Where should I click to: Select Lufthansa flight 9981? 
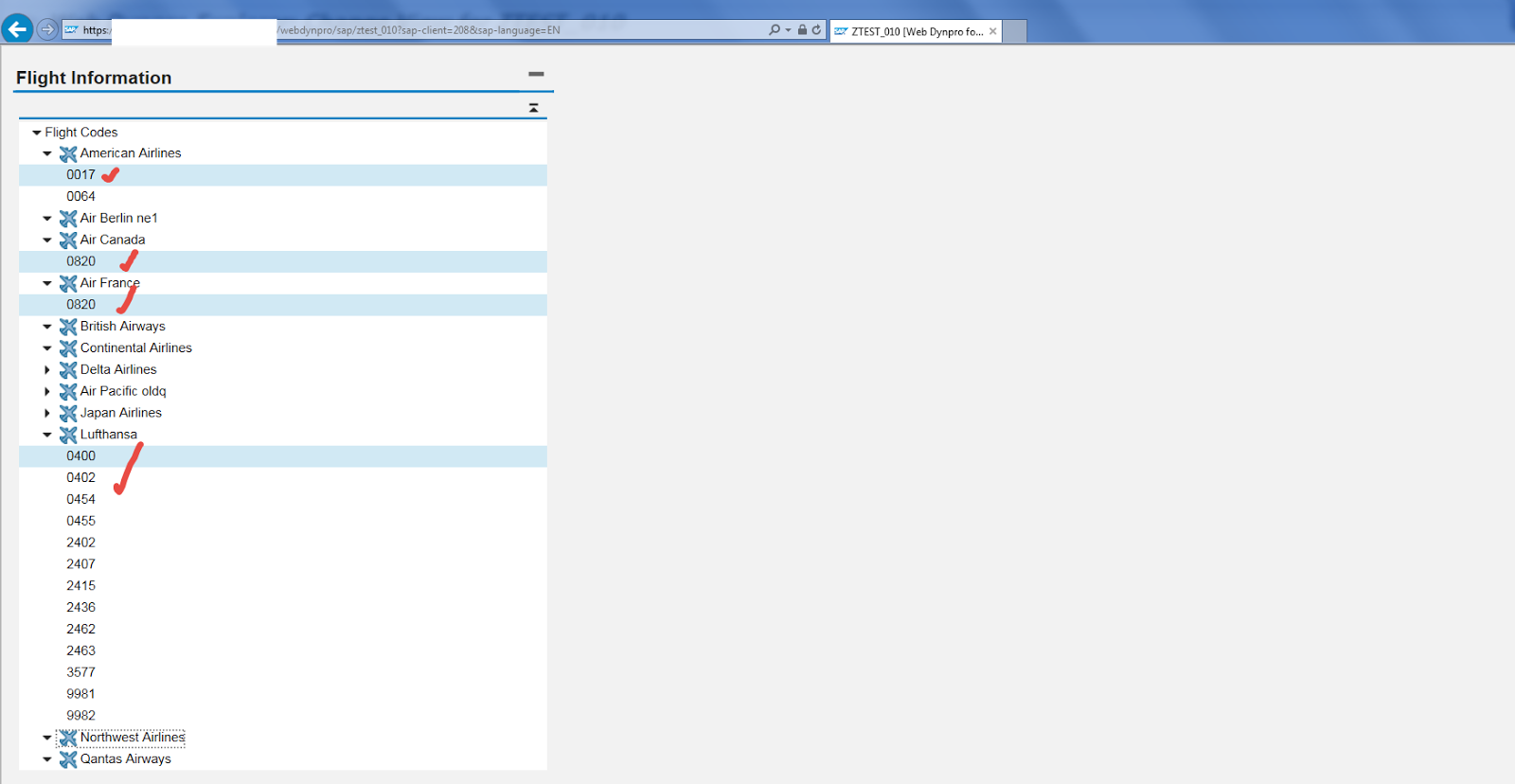click(283, 694)
